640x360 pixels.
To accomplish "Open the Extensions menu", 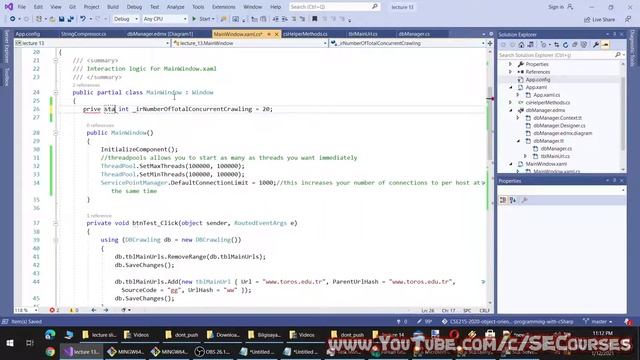I will 223,7.
